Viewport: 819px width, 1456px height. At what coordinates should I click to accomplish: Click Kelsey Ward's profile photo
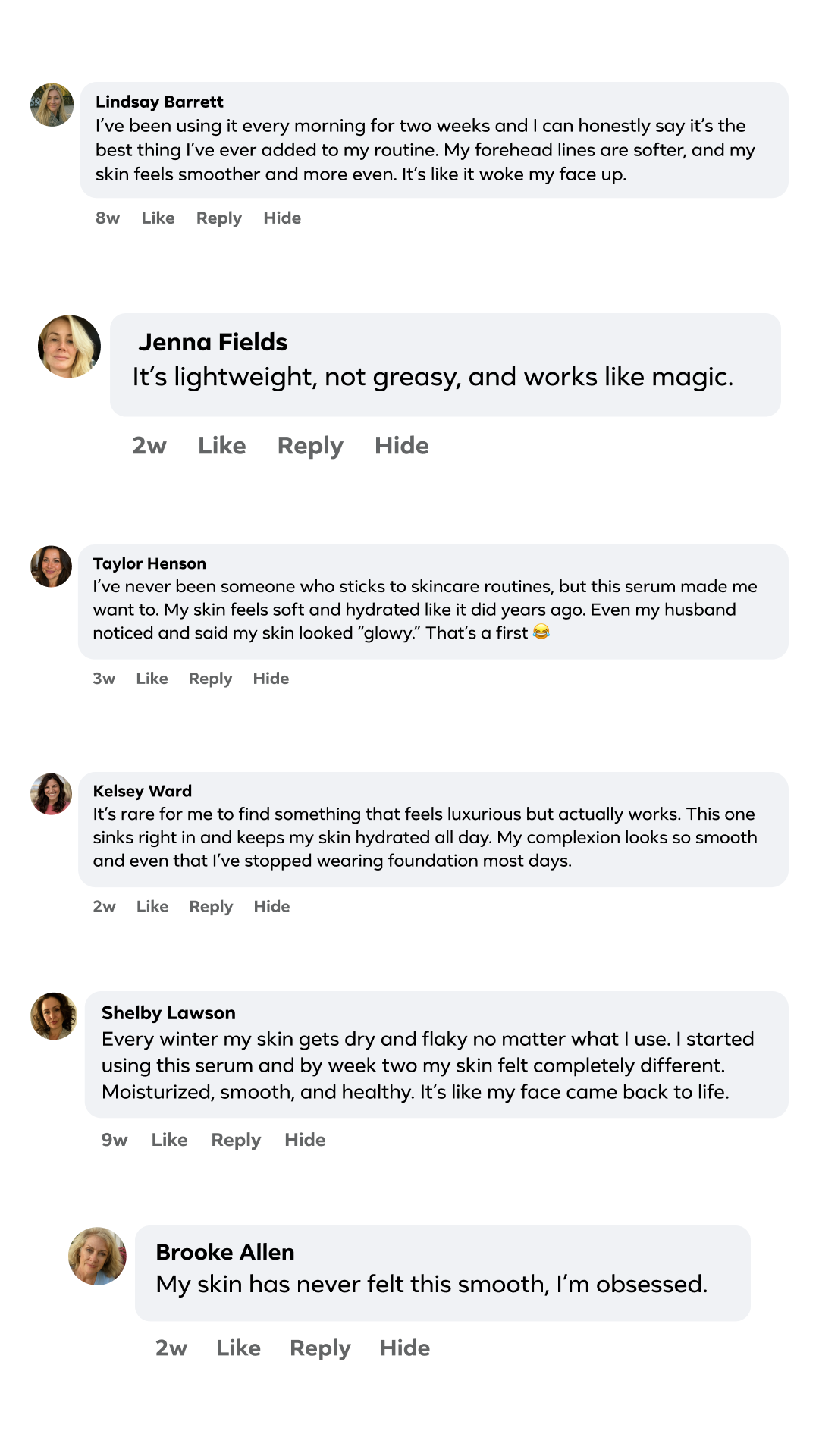coord(51,794)
